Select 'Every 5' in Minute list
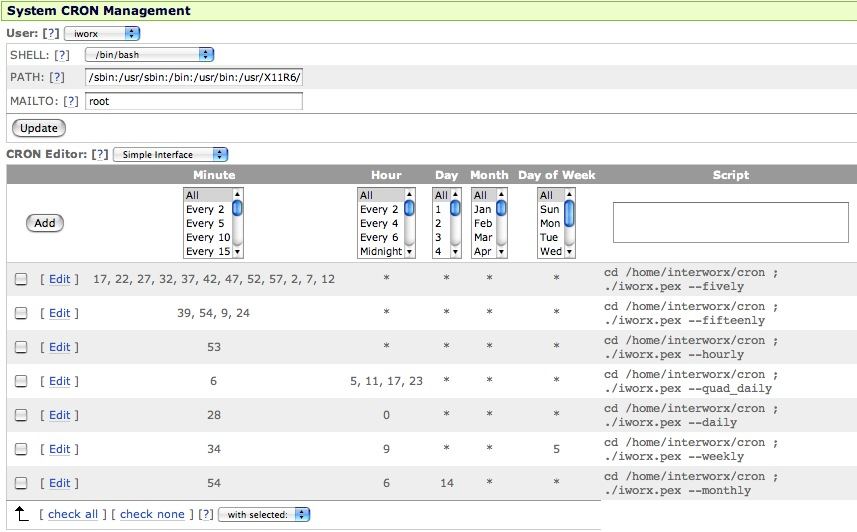The height and width of the screenshot is (532, 857). click(205, 223)
